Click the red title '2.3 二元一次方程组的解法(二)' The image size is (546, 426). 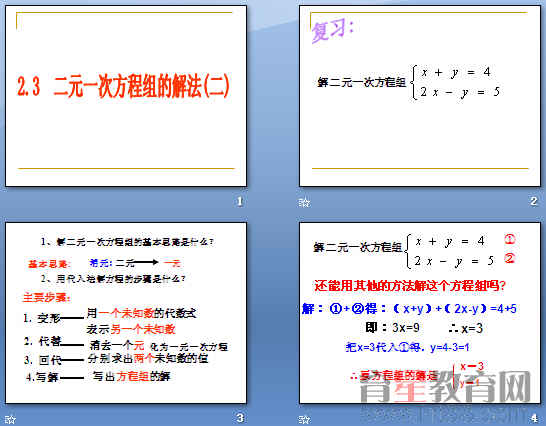(x=123, y=85)
